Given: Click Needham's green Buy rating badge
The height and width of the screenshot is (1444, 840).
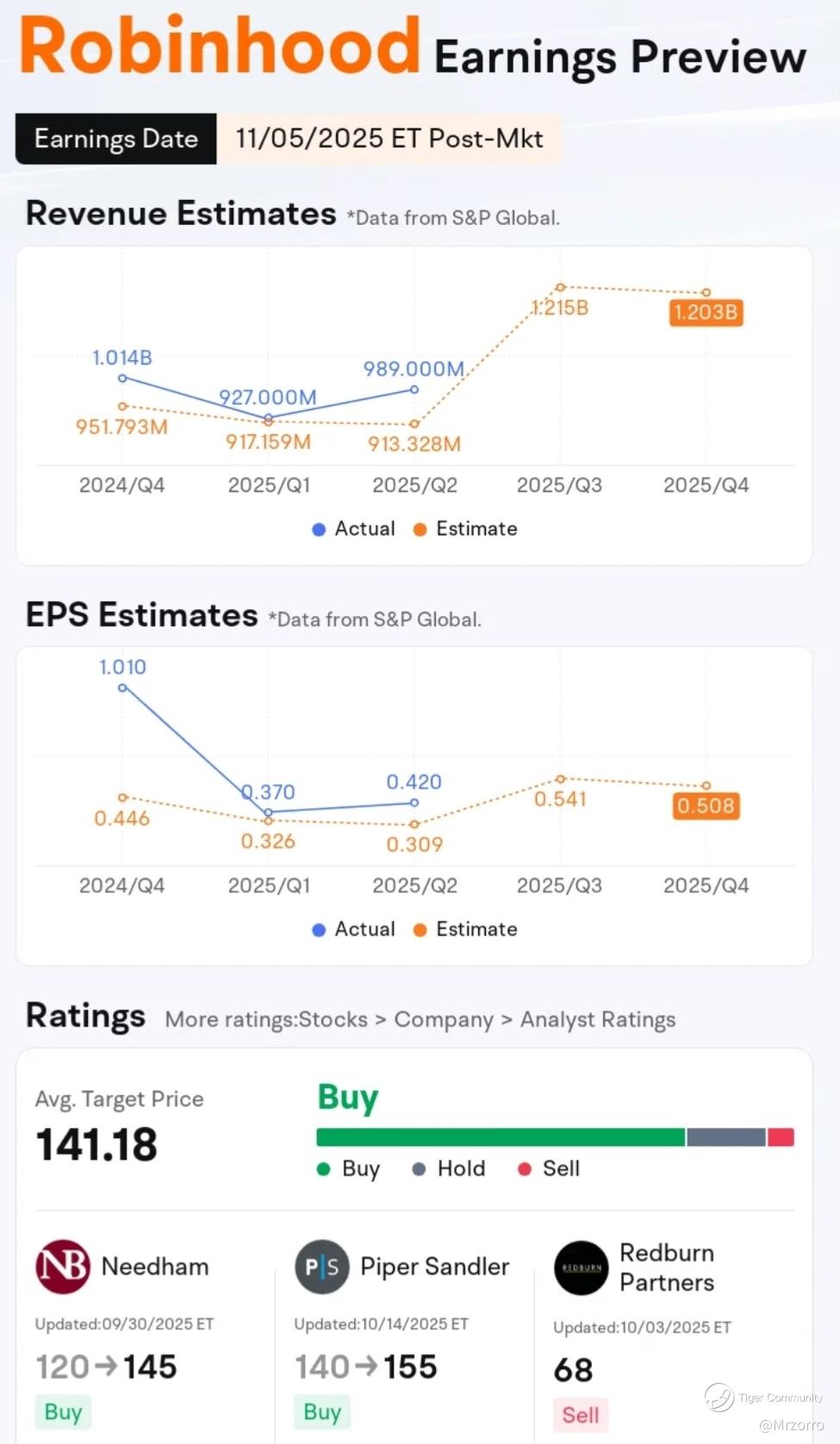Looking at the screenshot, I should [63, 1412].
